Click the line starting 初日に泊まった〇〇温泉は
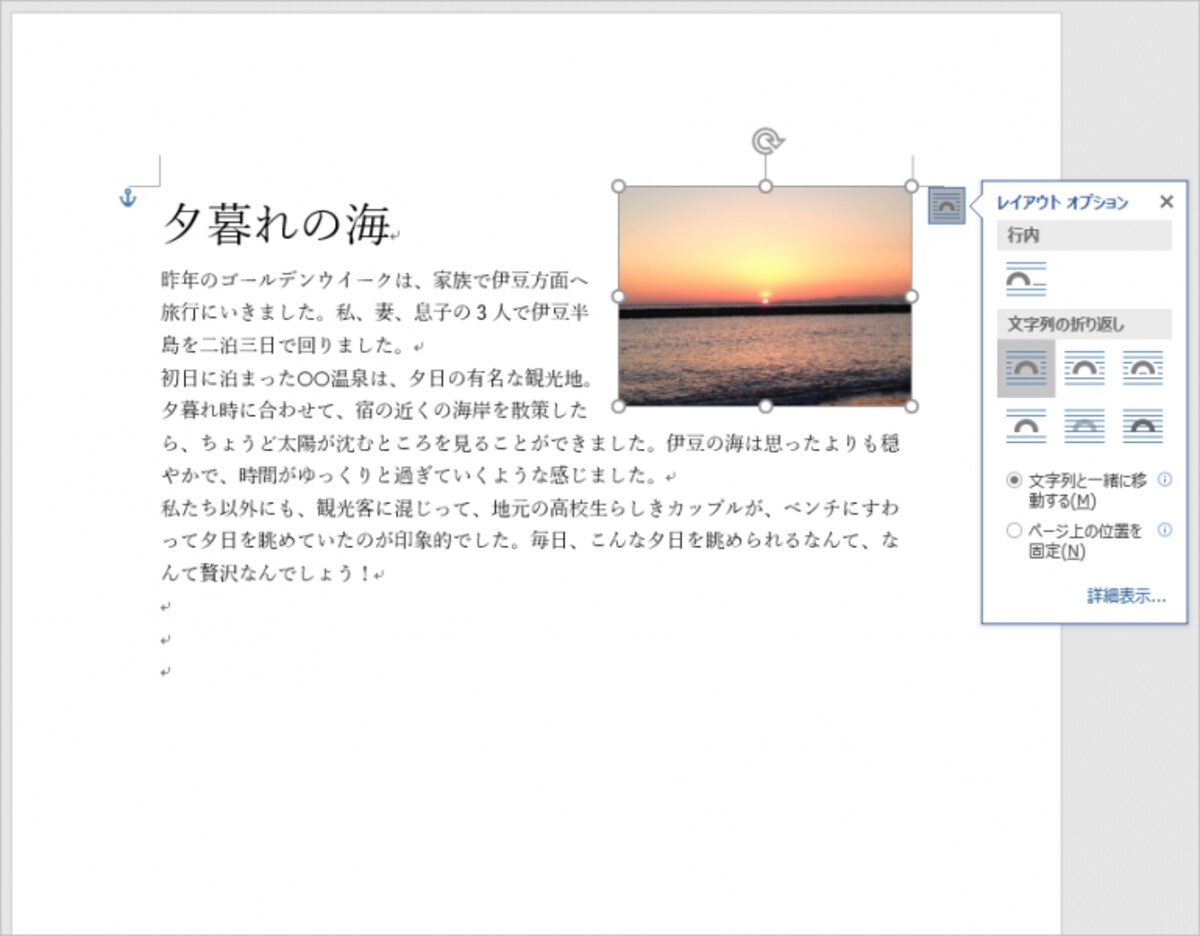Screen dimensions: 1200x936 coord(378,378)
